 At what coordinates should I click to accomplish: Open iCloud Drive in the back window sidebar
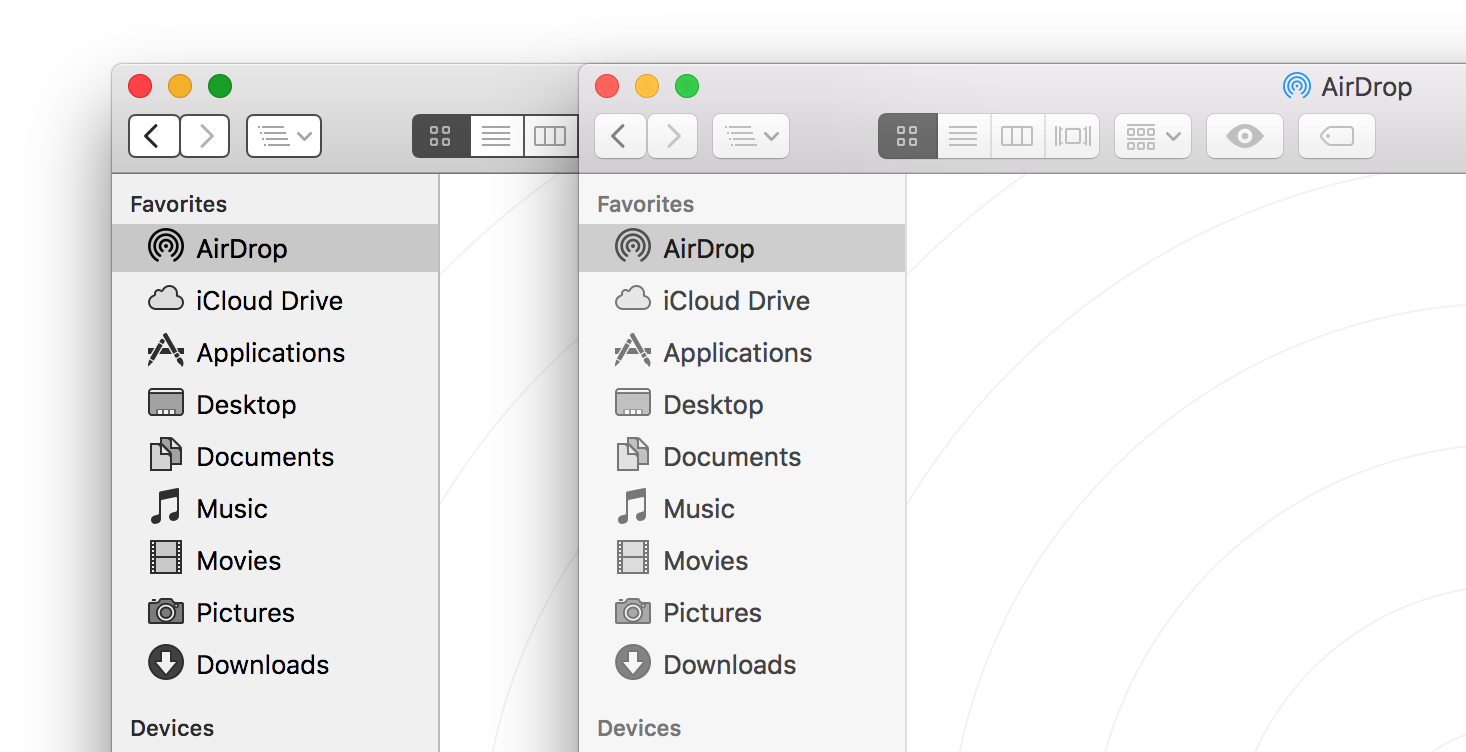(x=275, y=300)
